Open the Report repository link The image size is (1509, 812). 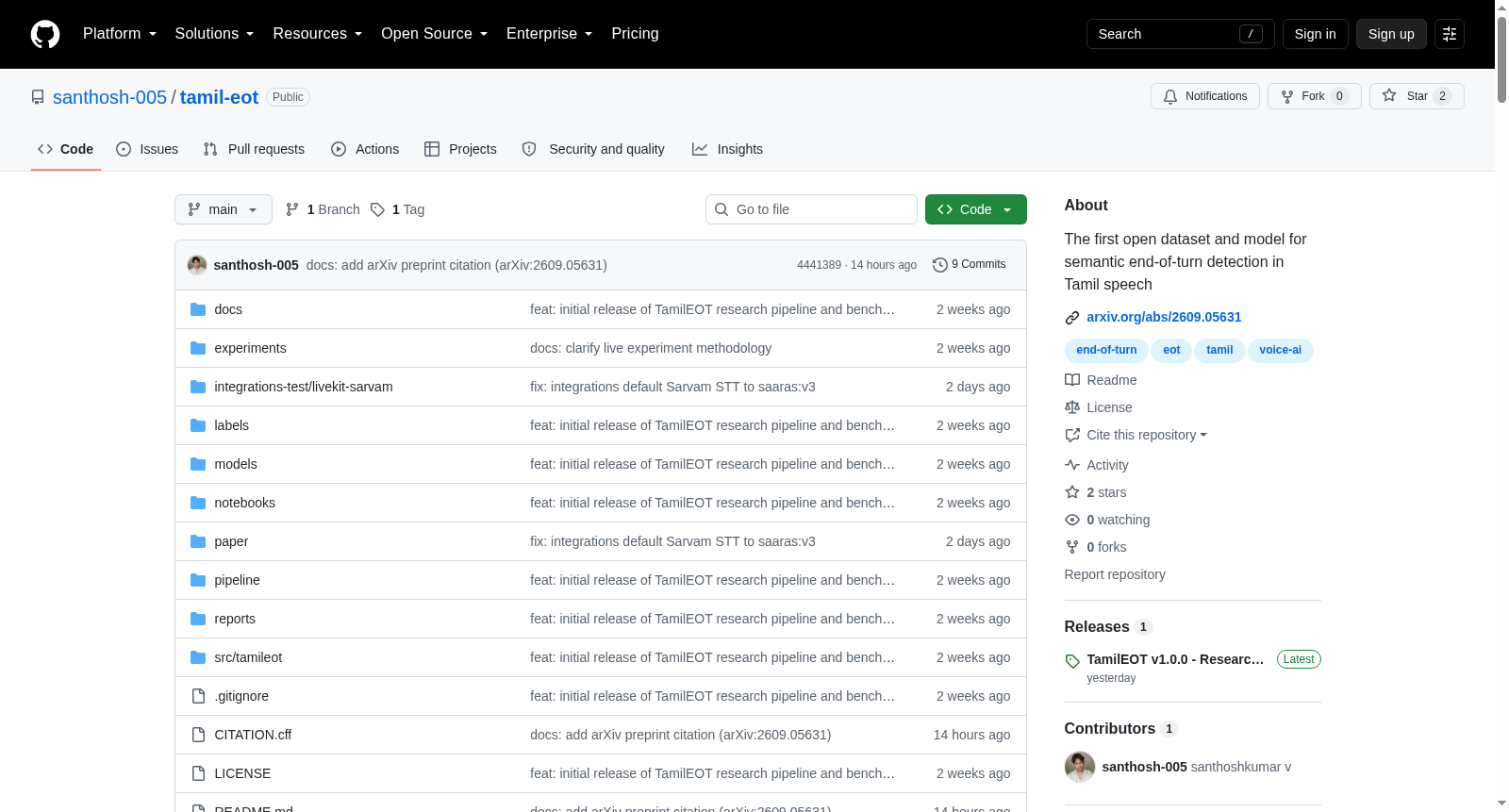pyautogui.click(x=1115, y=574)
